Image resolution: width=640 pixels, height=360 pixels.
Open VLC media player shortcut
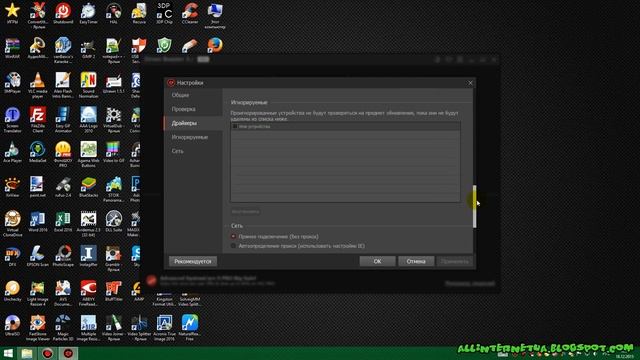coord(38,85)
